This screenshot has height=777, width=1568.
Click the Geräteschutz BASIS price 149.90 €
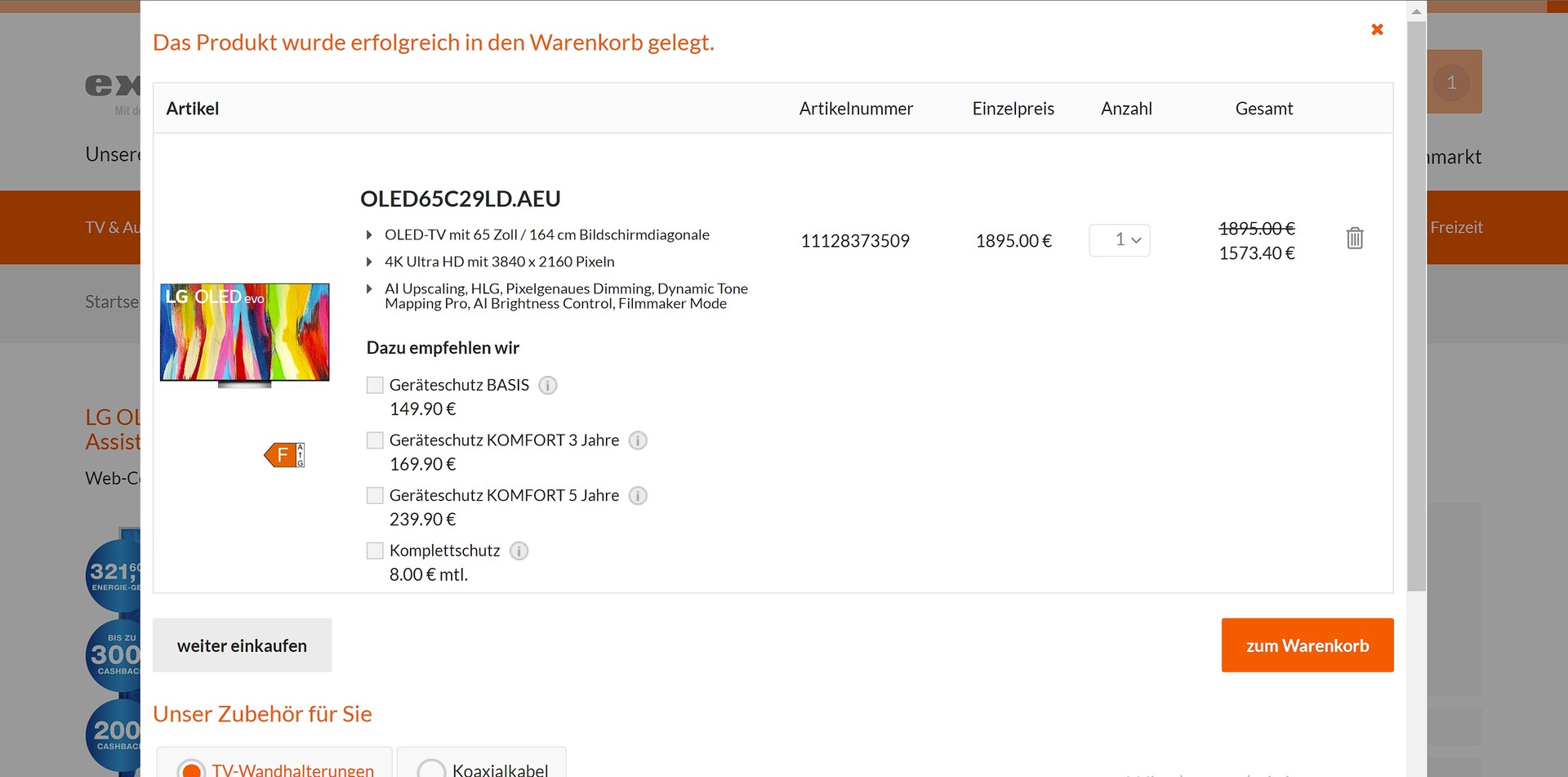[423, 409]
